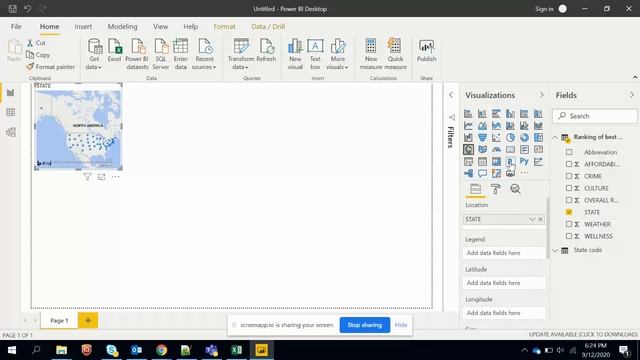Check the AFFORDABI... field
The height and width of the screenshot is (360, 640).
coord(569,164)
